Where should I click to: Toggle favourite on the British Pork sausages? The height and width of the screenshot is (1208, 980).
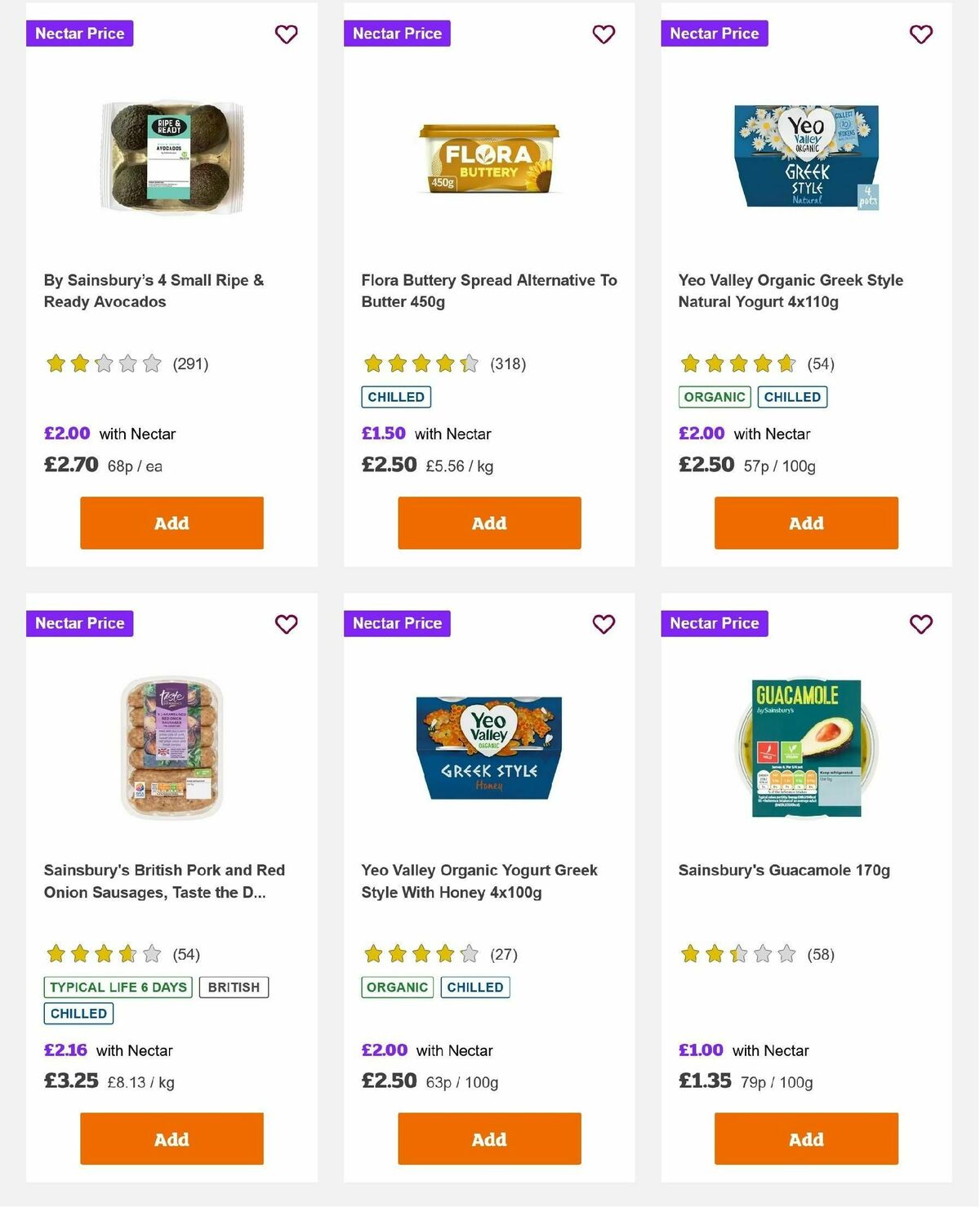tap(286, 623)
